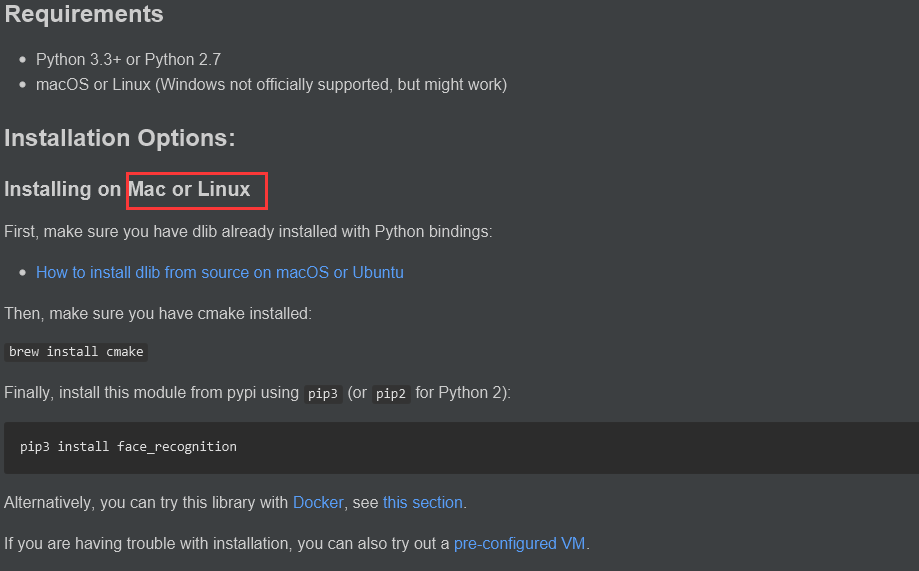
Task: Click the Docker hyperlink
Action: click(x=317, y=502)
